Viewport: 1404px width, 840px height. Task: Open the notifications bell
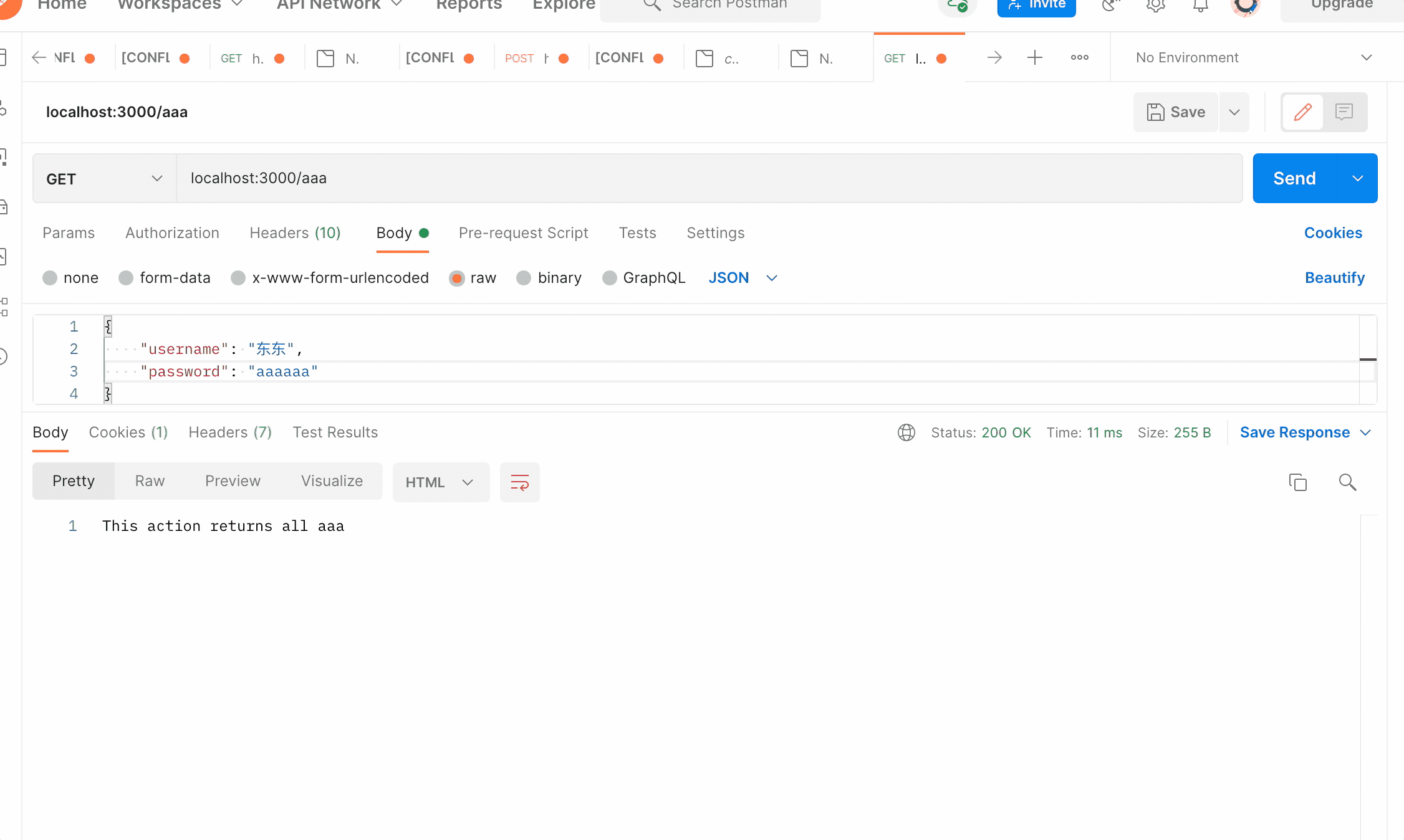tap(1200, 6)
